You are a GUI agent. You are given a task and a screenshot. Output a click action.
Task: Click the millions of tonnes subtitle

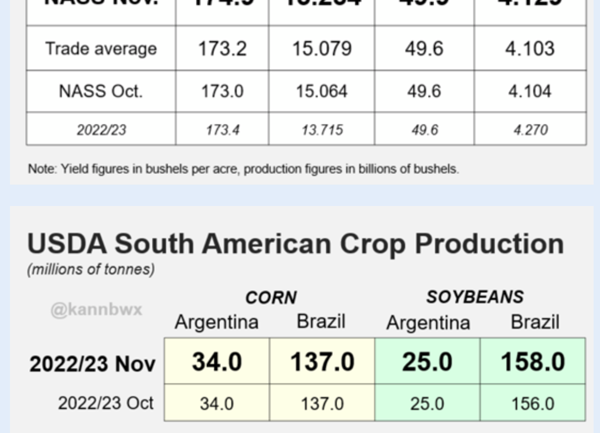click(x=91, y=269)
